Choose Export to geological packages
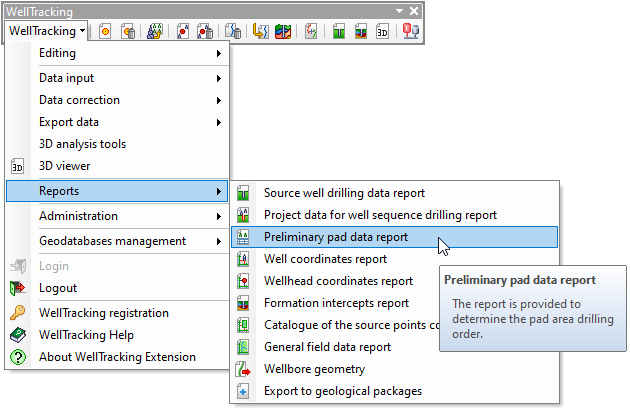Viewport: 630px width, 408px height. [x=395, y=391]
